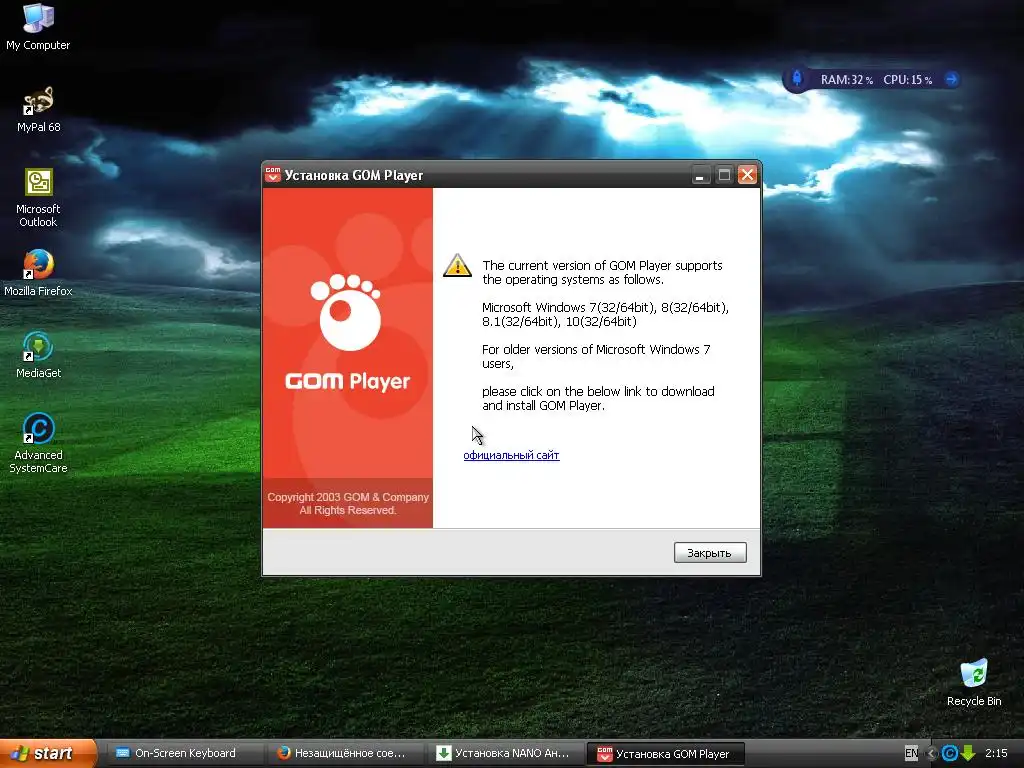The width and height of the screenshot is (1024, 768).
Task: Click the Закрыть button in GOM installer
Action: (710, 552)
